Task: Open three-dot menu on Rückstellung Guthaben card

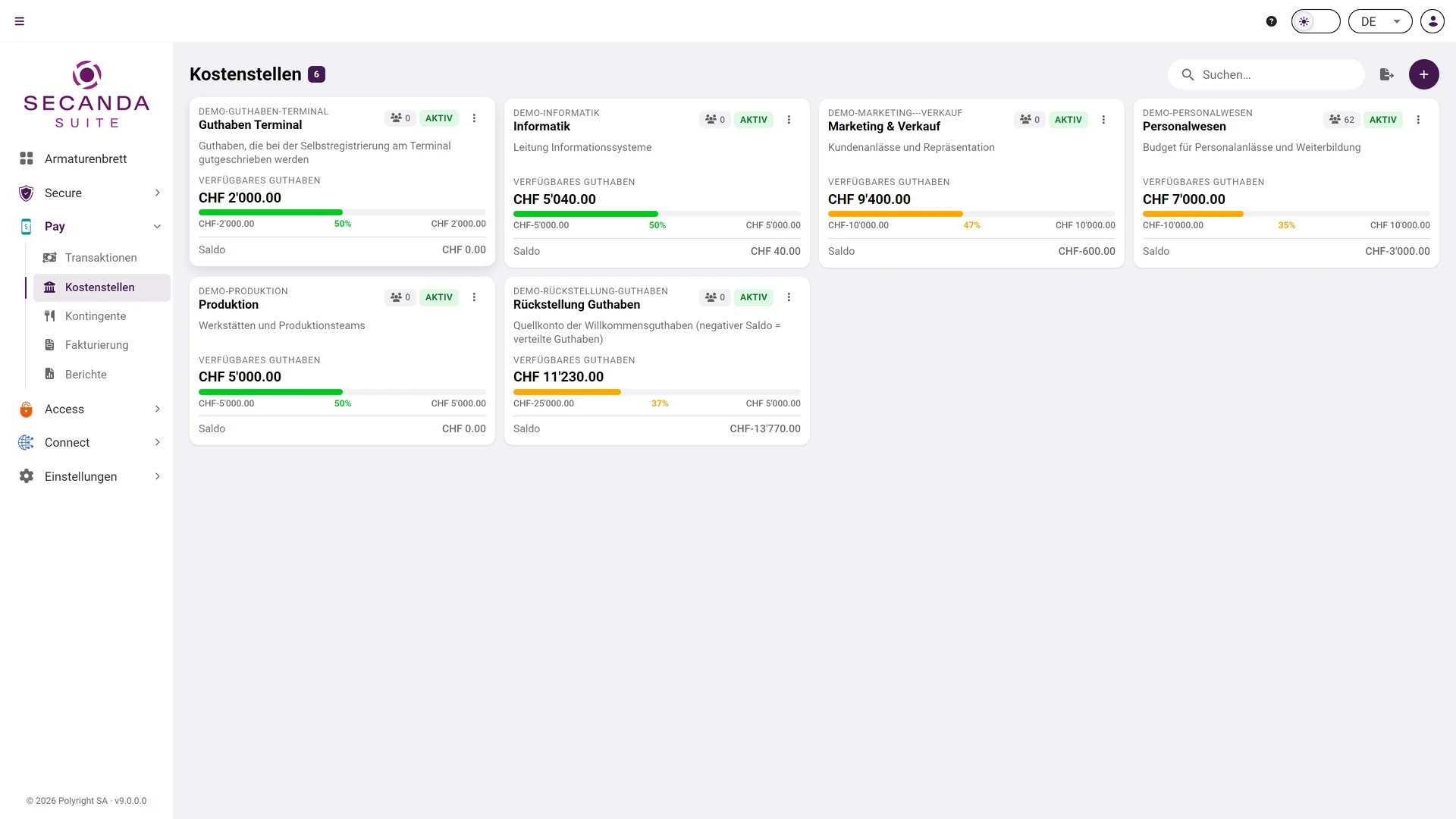Action: 789,297
